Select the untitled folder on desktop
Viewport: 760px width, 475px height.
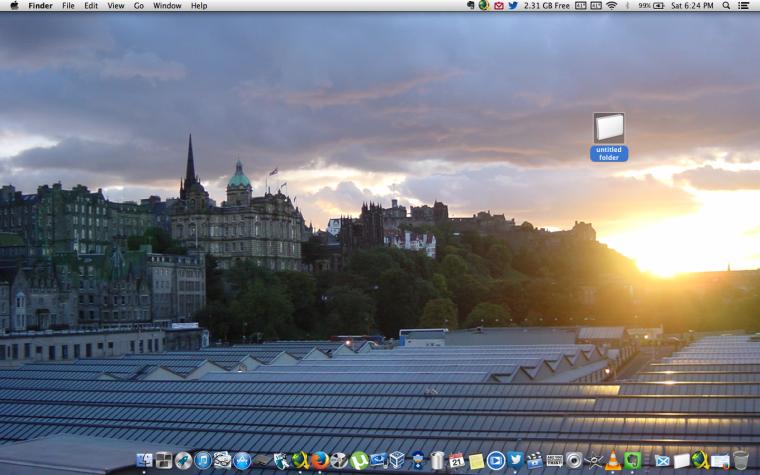coord(609,137)
